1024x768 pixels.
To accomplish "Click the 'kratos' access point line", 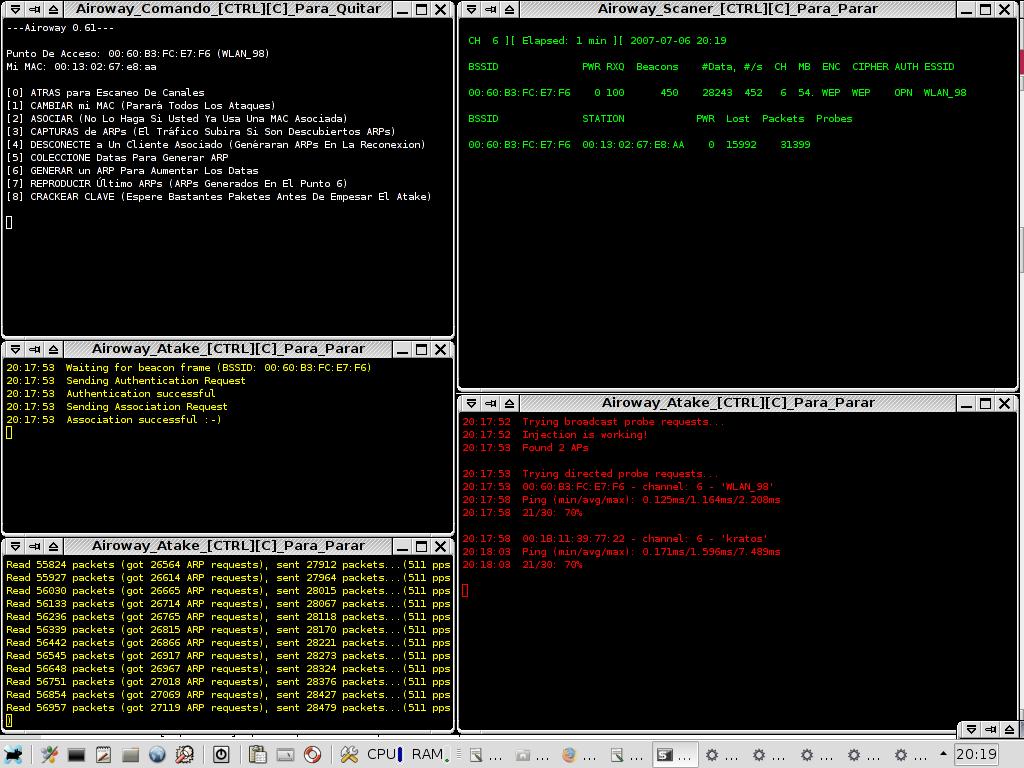I will [615, 539].
